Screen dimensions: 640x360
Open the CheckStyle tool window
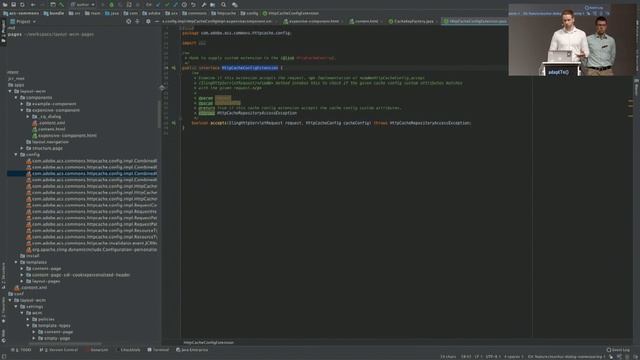129,350
